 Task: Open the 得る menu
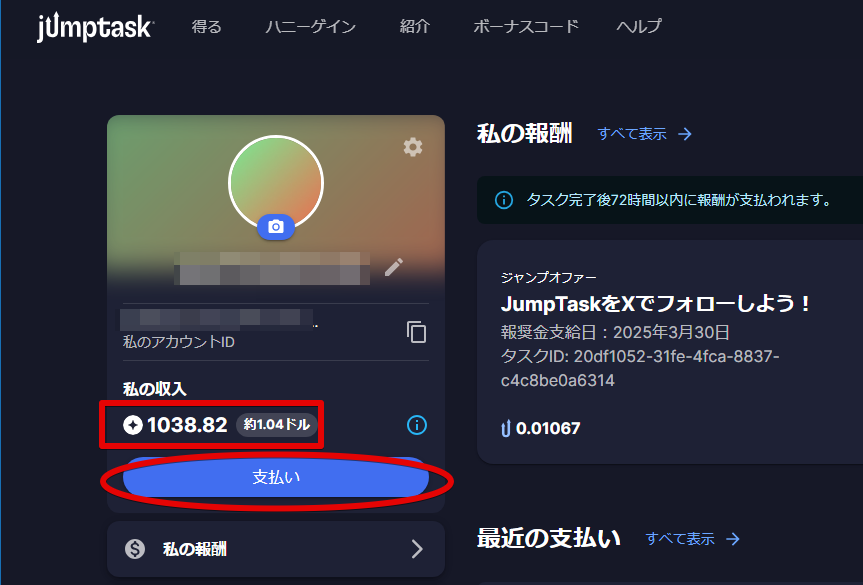point(206,26)
